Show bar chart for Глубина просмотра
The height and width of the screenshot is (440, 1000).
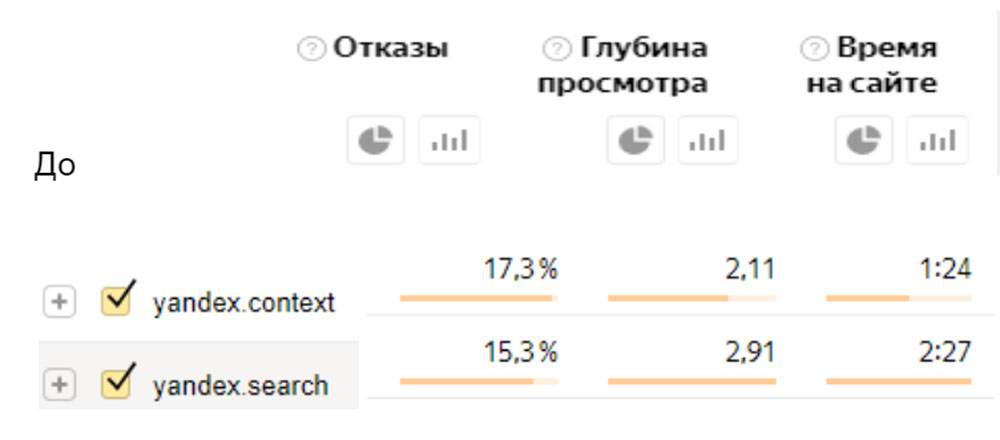tap(707, 140)
